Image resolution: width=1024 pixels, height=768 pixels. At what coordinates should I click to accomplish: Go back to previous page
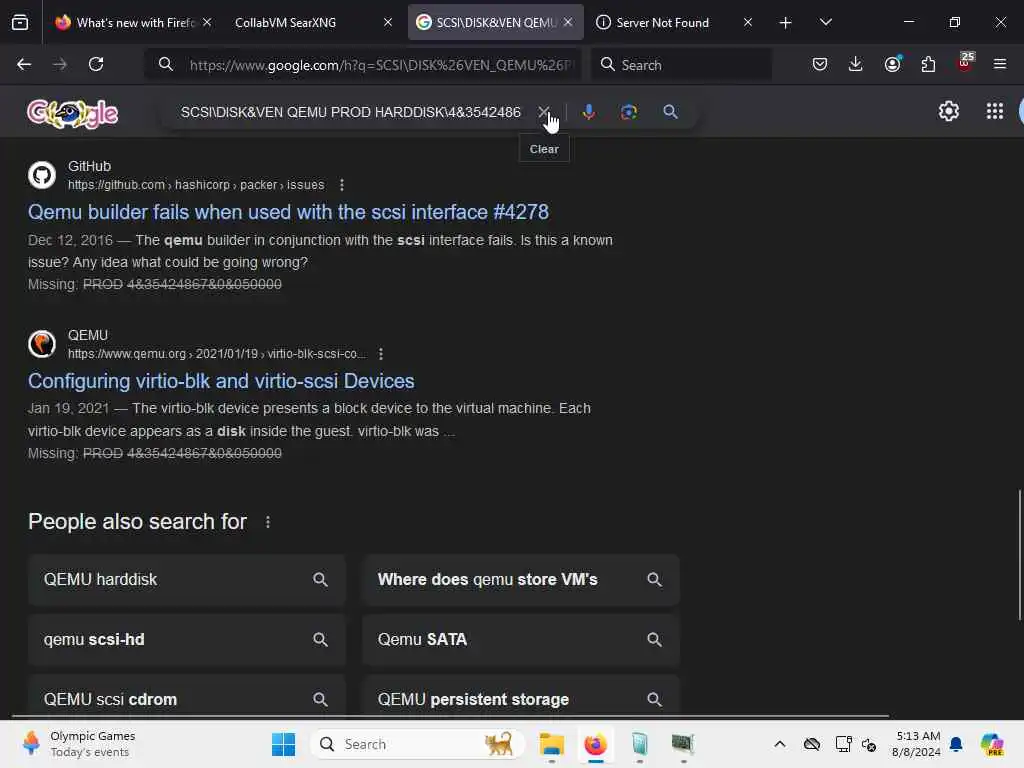click(x=24, y=64)
